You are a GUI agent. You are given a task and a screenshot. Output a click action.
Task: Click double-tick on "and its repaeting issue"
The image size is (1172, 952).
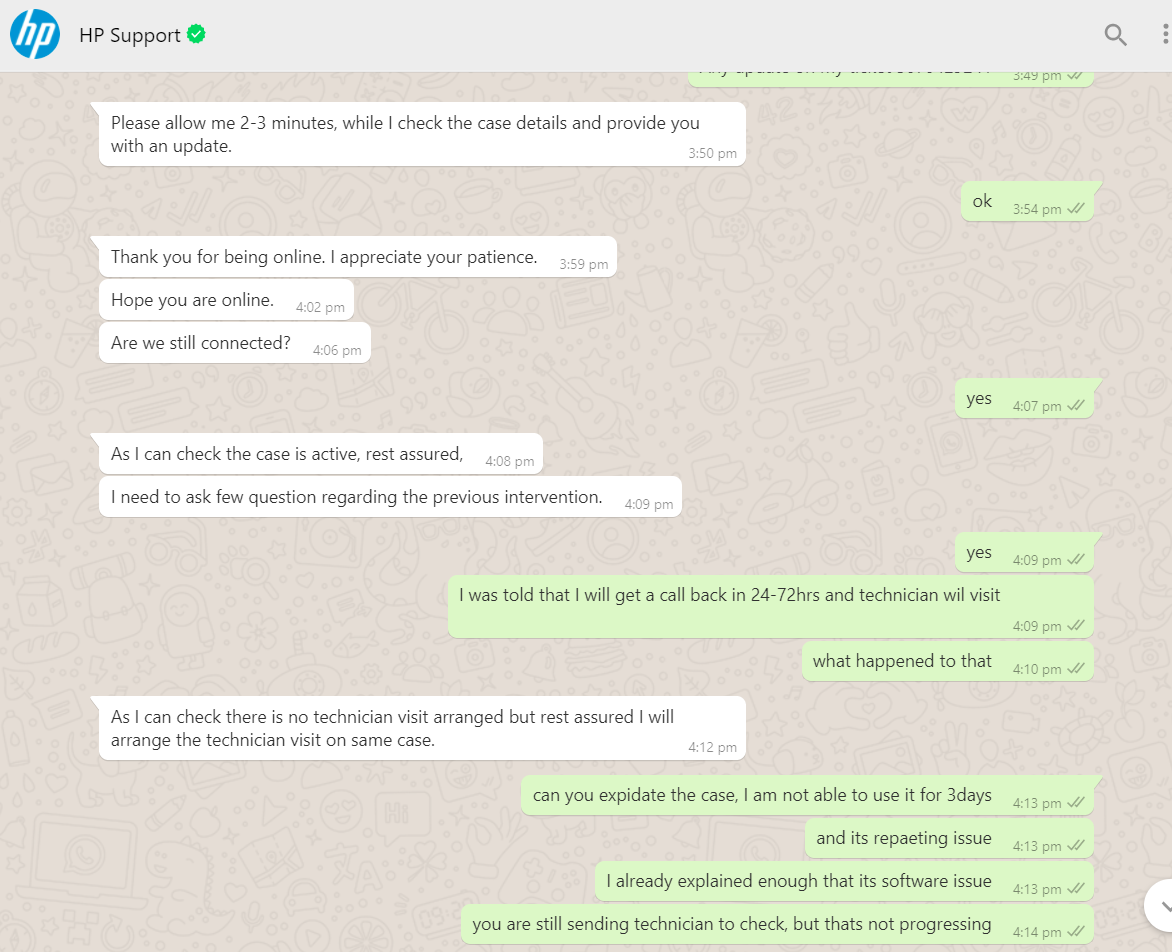(x=1076, y=846)
